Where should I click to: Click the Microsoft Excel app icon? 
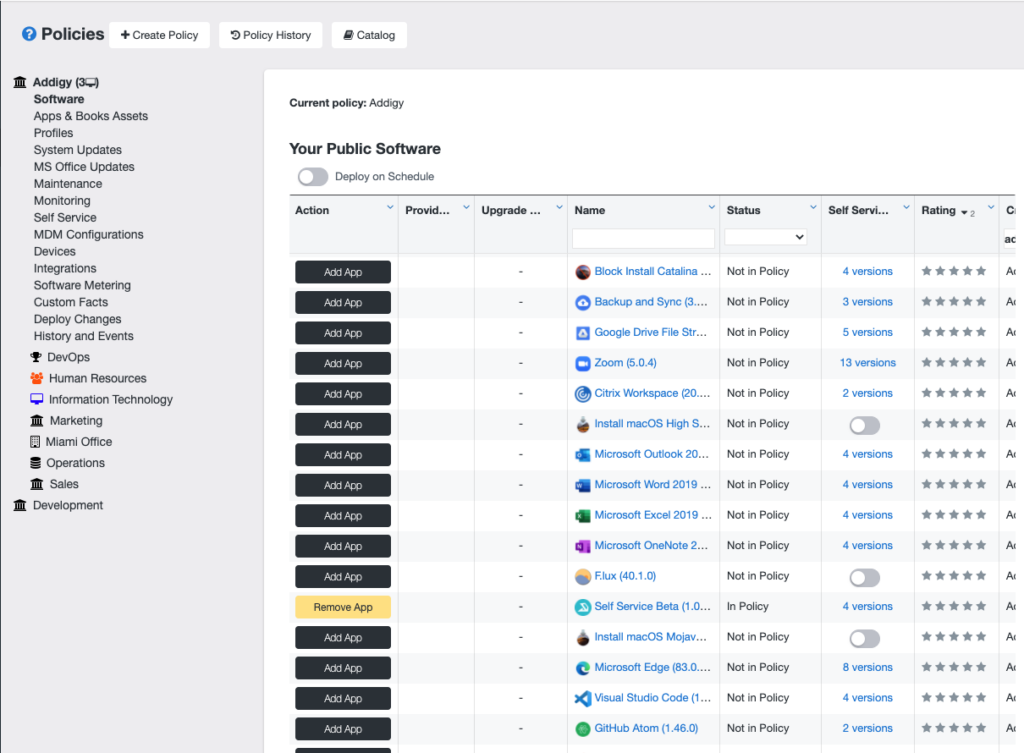[583, 516]
